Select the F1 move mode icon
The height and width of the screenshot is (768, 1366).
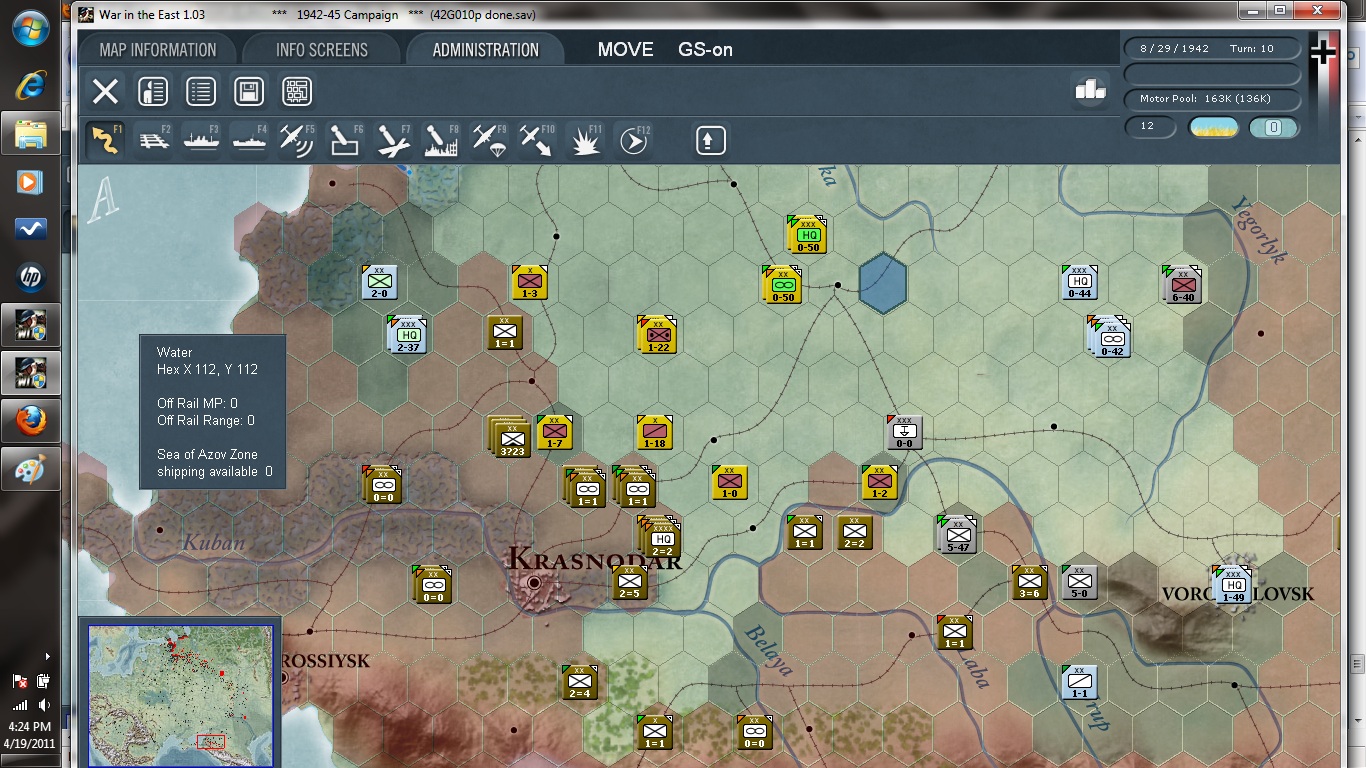[x=106, y=140]
